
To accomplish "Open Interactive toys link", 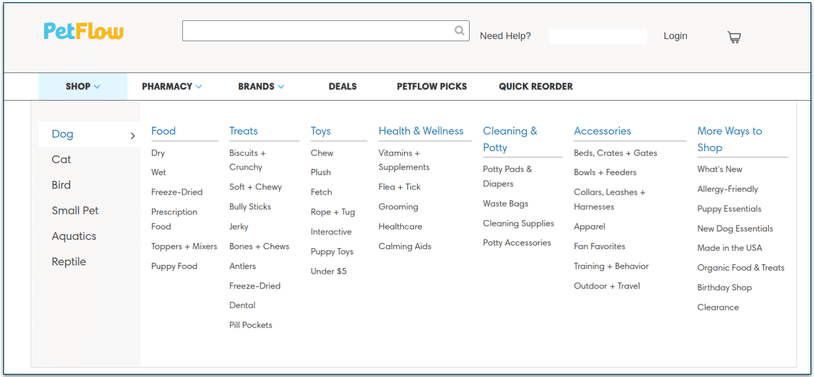I will point(331,232).
